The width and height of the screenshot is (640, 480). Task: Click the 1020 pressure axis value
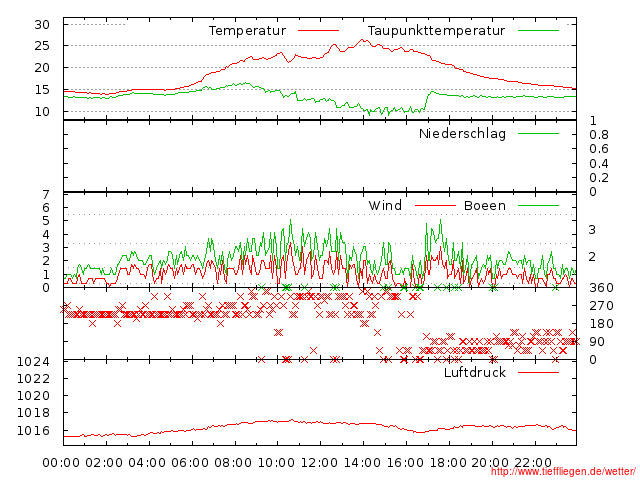click(33, 396)
